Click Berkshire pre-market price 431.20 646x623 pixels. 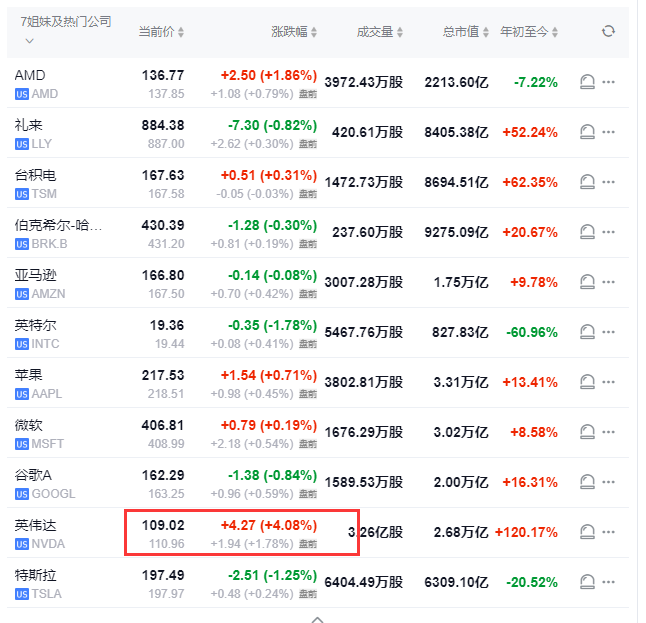[166, 244]
